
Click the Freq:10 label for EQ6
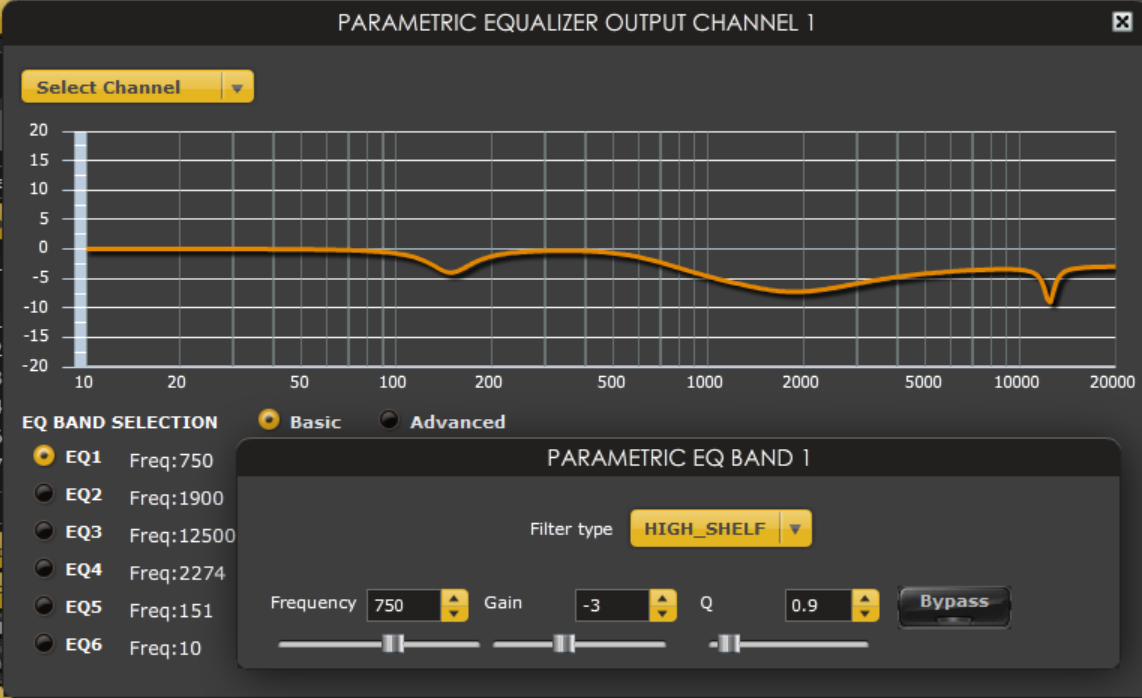point(165,648)
